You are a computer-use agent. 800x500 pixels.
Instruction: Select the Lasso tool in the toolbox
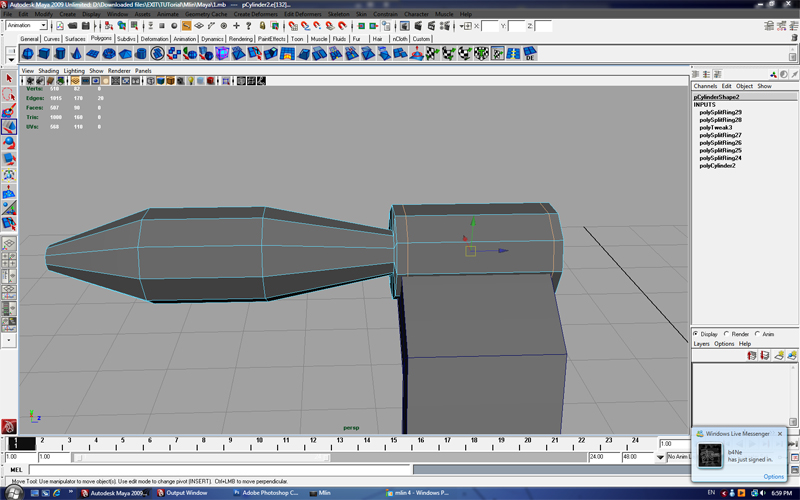[x=8, y=95]
